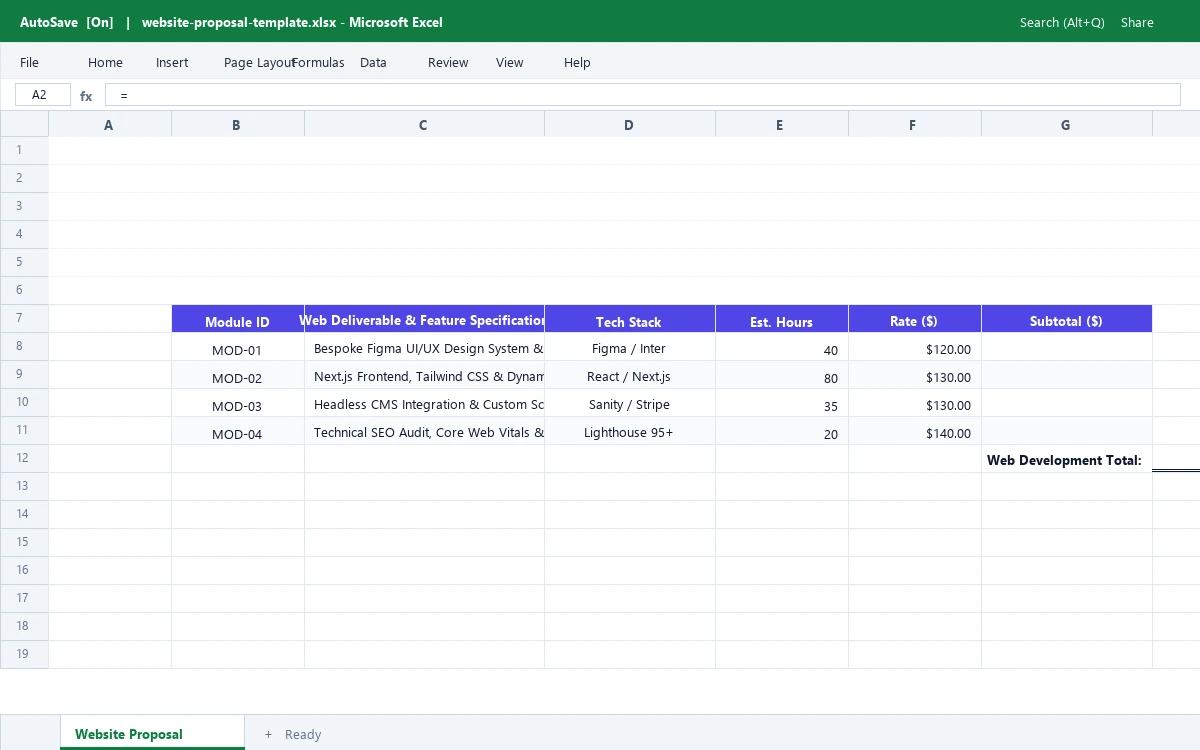Select column G header
Screen dimensions: 1200x750
(1067, 124)
